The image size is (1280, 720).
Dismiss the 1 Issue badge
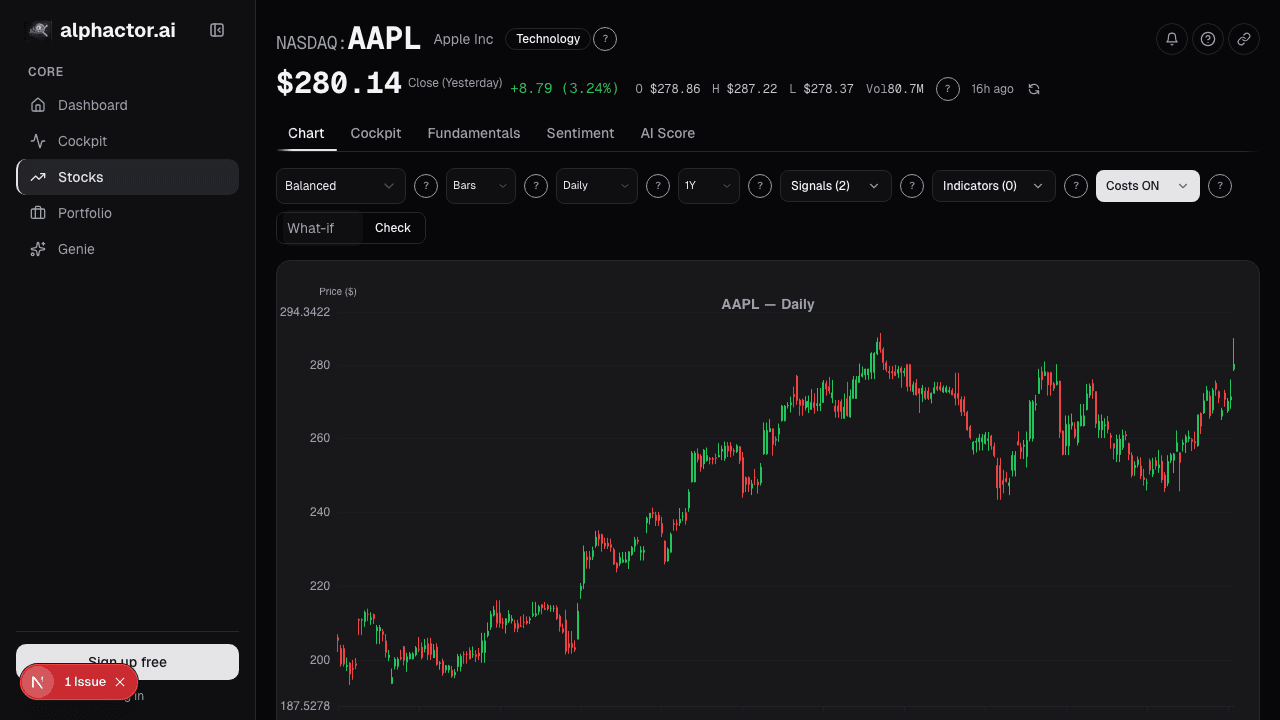pos(120,682)
